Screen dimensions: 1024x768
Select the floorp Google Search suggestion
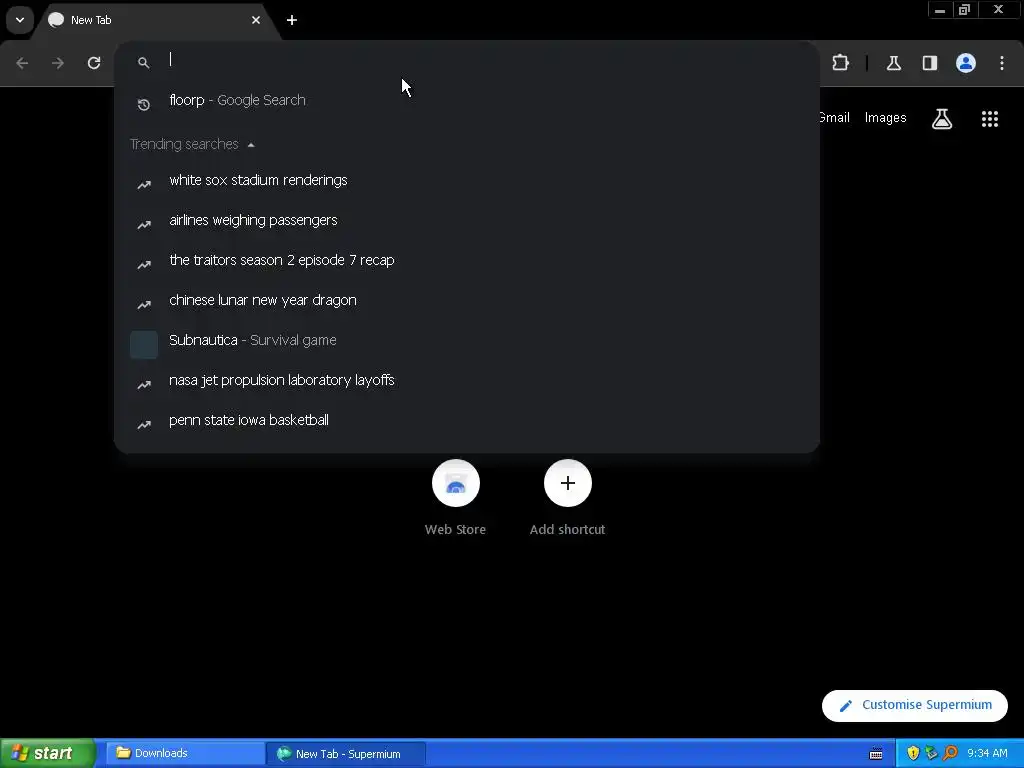click(x=467, y=101)
